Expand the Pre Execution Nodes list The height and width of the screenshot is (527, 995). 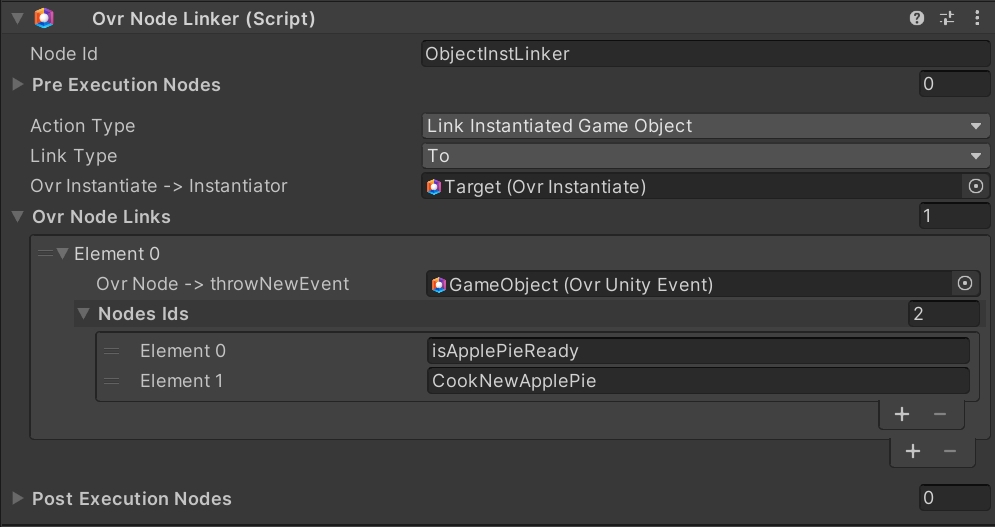(x=17, y=85)
